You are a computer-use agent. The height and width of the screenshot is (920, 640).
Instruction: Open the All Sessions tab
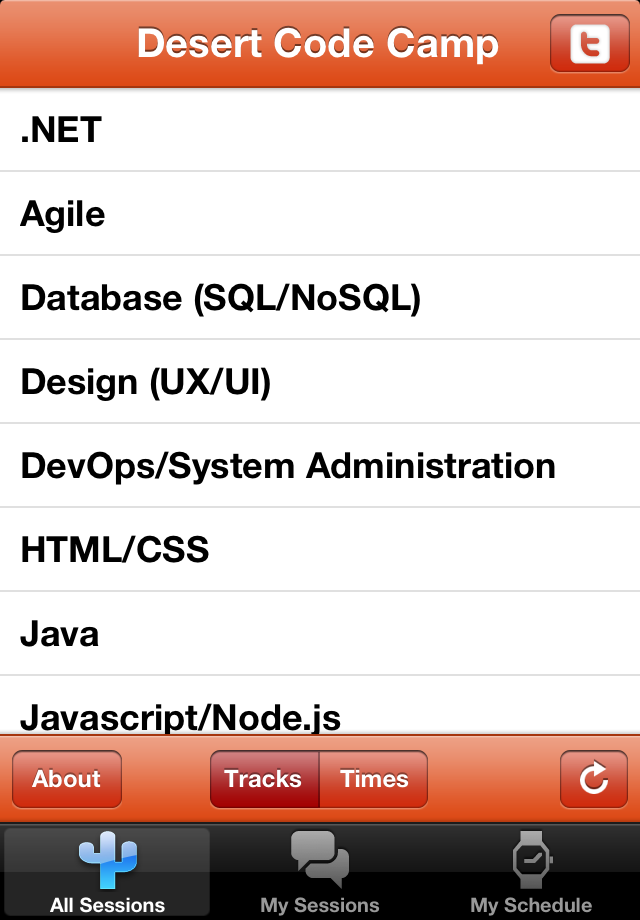[x=107, y=872]
